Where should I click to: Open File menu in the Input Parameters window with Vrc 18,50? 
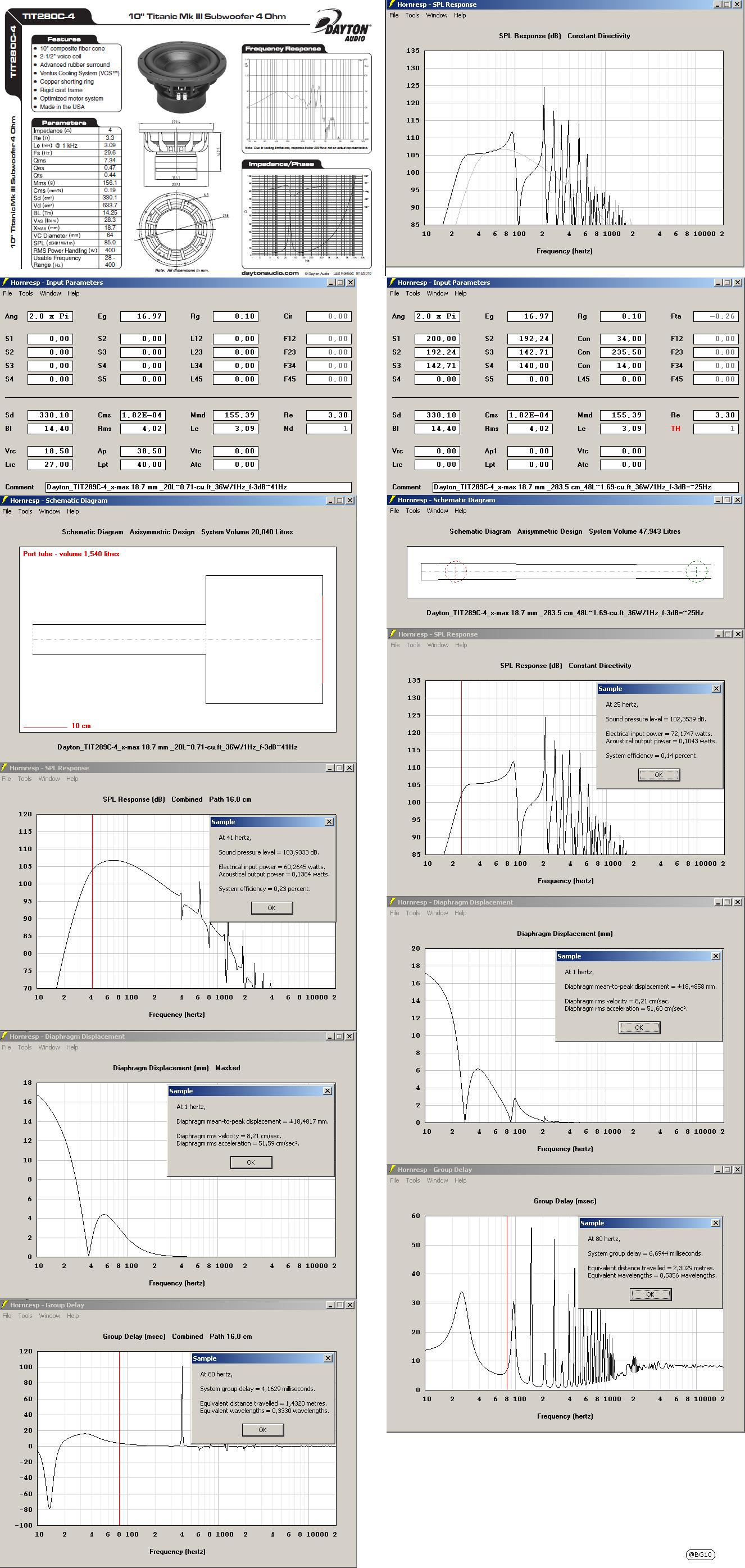[x=7, y=293]
